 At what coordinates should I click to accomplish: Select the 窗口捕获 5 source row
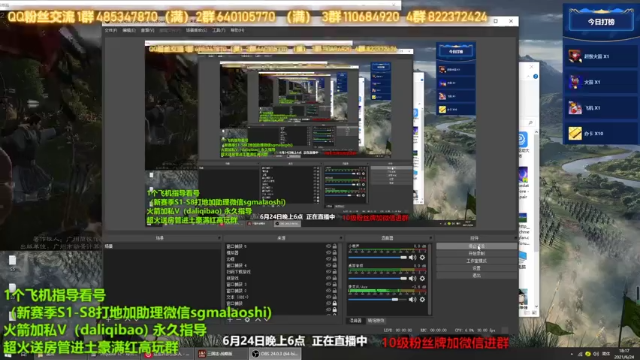tap(282, 246)
